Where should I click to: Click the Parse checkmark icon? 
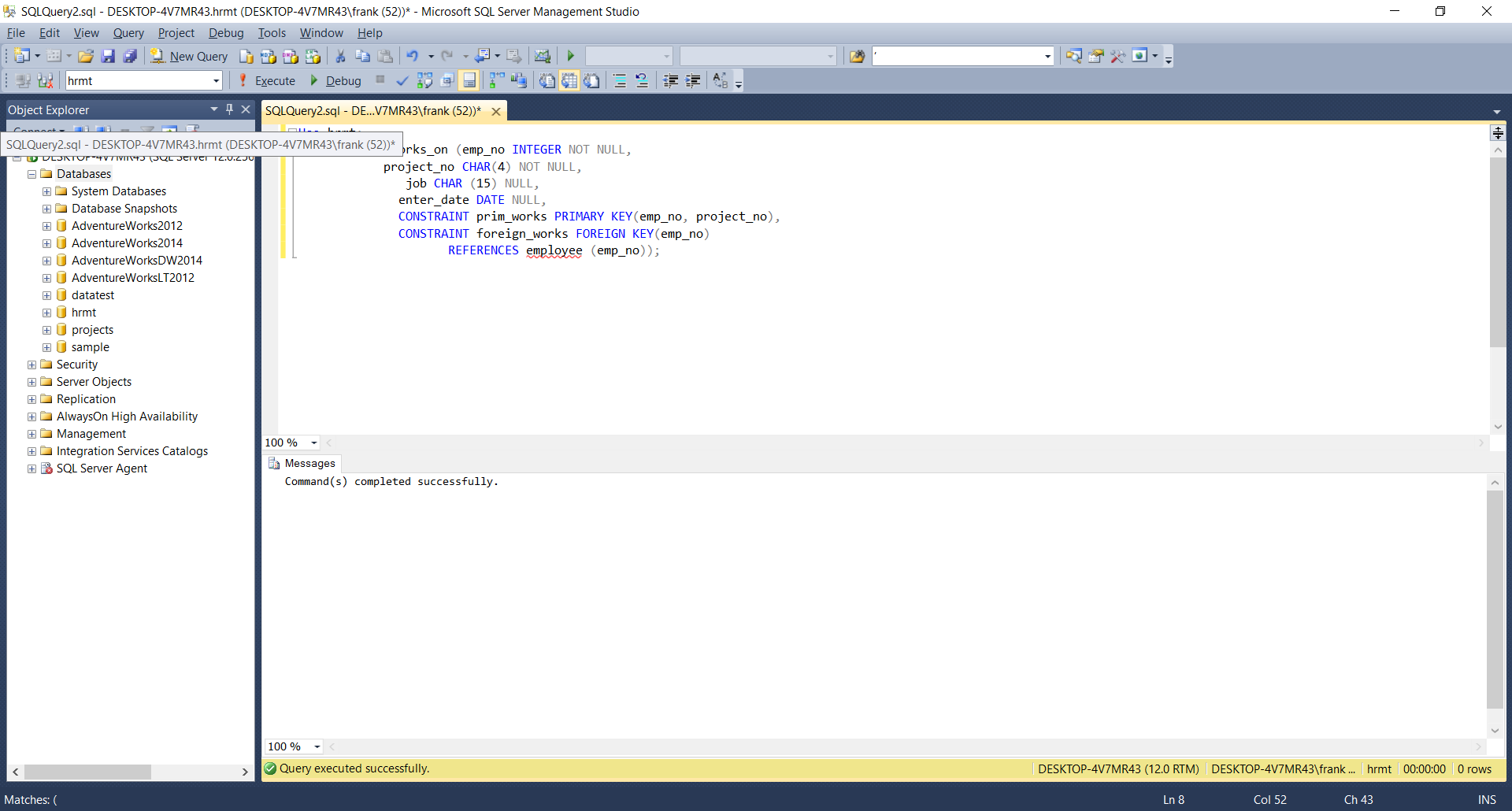[x=402, y=80]
